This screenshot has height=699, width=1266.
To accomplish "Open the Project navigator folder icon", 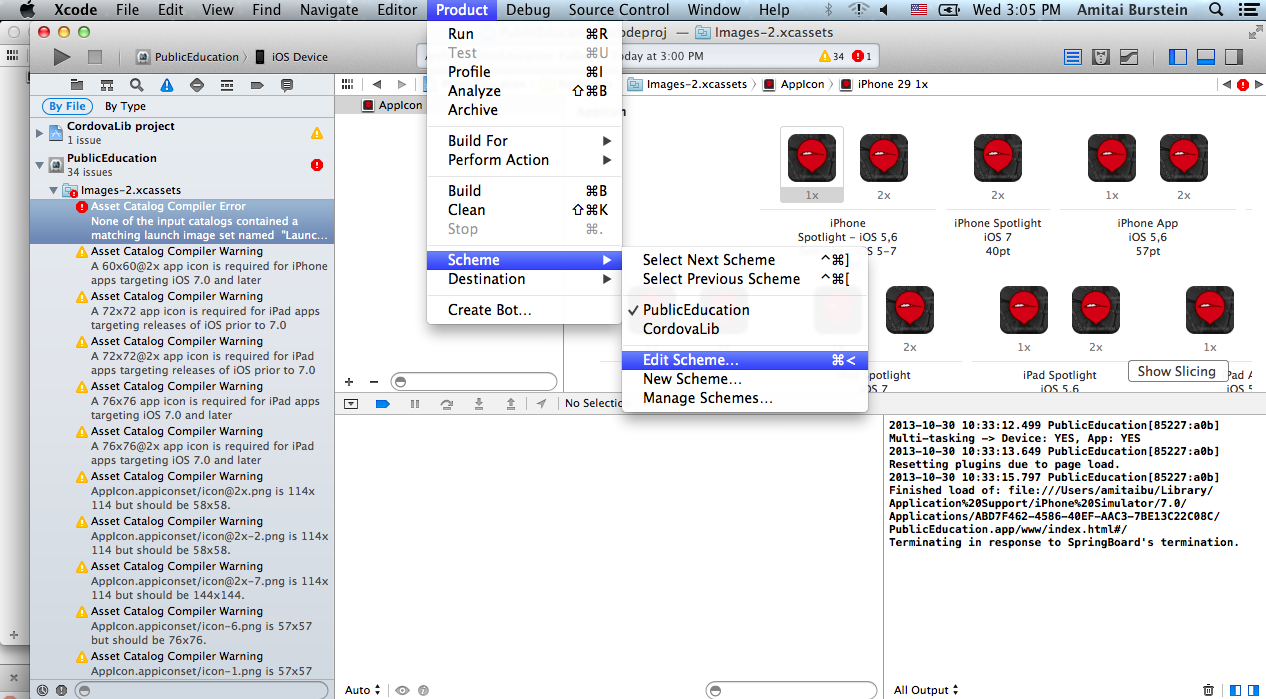I will coord(76,86).
